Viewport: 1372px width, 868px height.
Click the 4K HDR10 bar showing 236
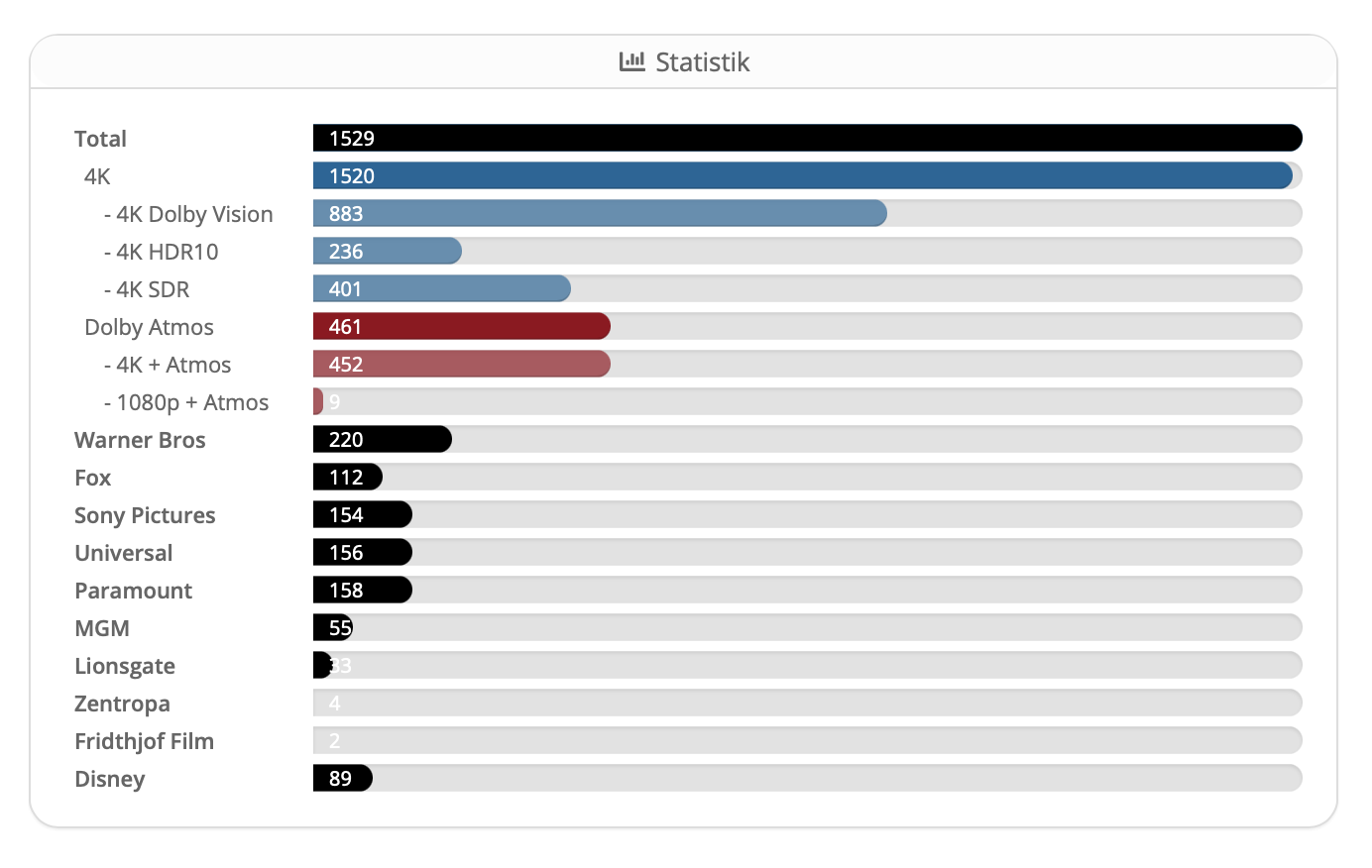click(387, 251)
